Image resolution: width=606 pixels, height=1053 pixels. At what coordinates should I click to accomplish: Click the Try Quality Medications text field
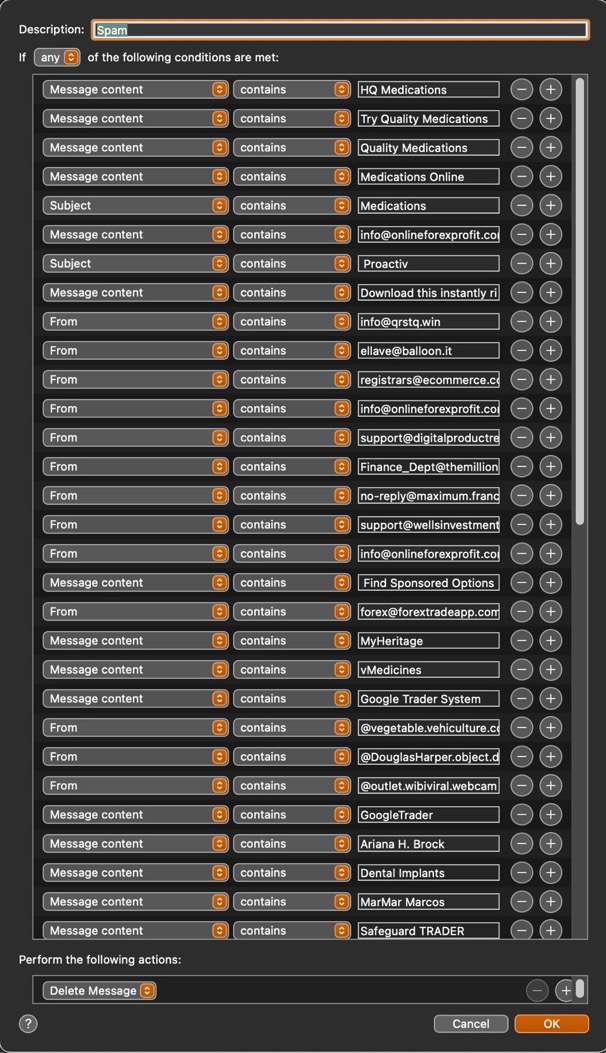pyautogui.click(x=429, y=118)
